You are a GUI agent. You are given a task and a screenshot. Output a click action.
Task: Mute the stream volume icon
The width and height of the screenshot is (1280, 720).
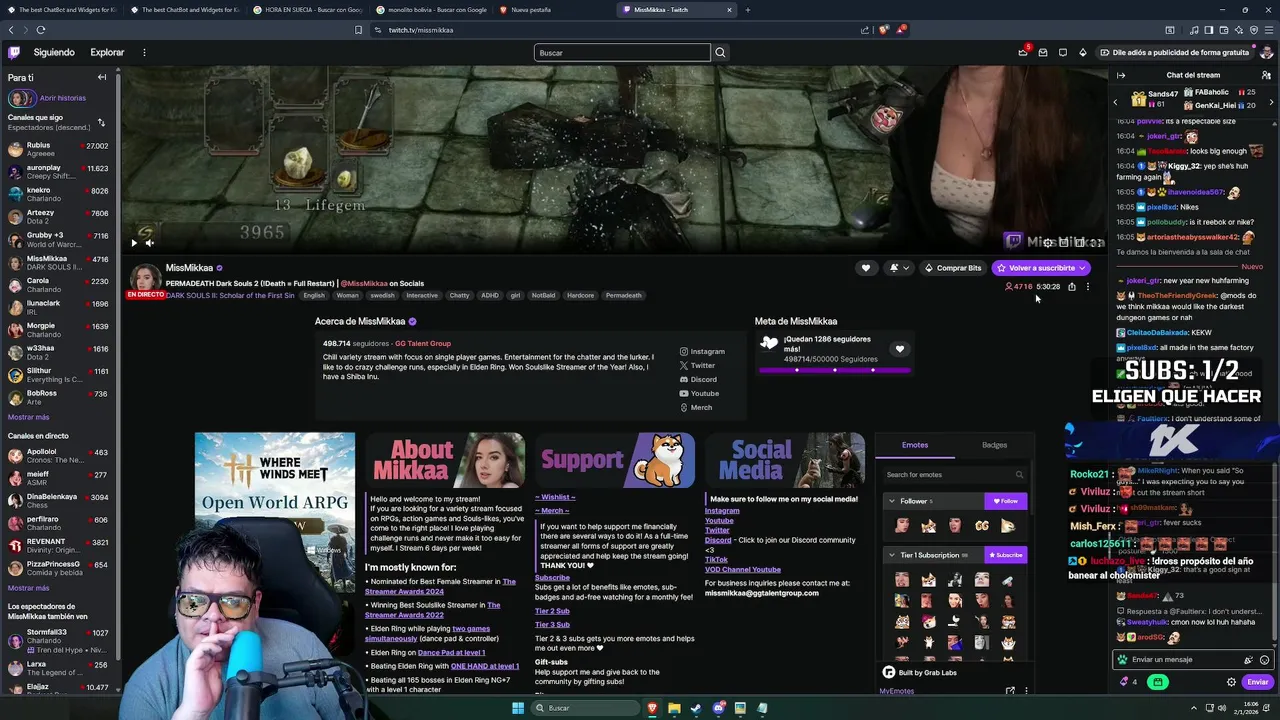tap(150, 242)
